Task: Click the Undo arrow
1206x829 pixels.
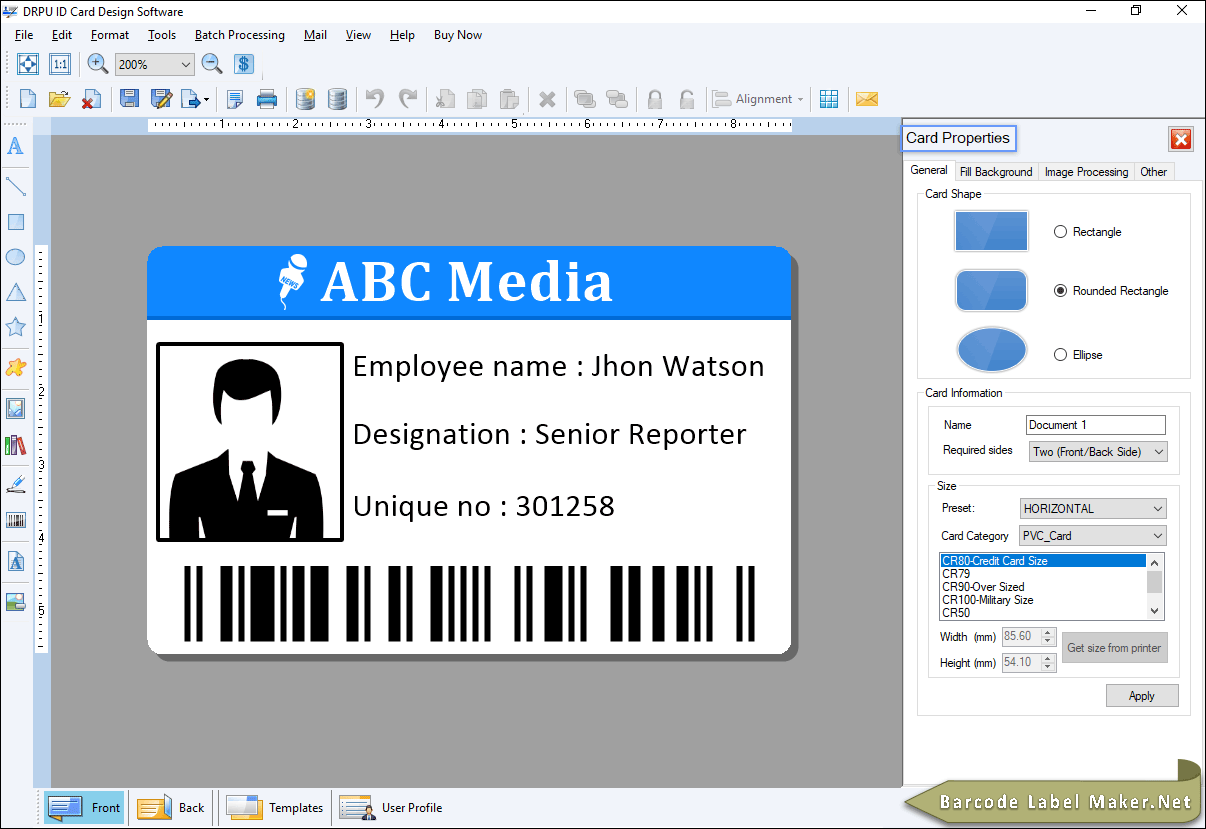Action: [x=375, y=99]
